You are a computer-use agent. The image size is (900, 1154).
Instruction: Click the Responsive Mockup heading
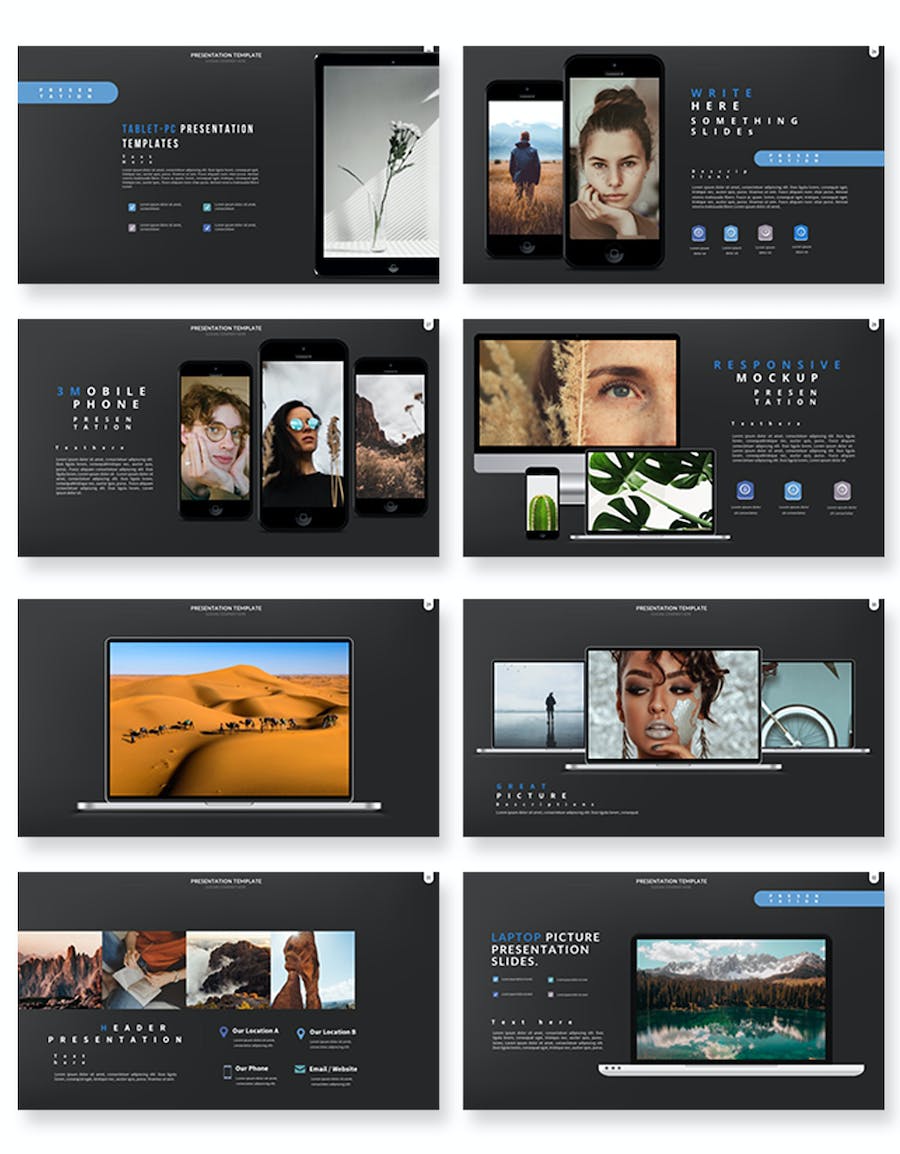[778, 371]
